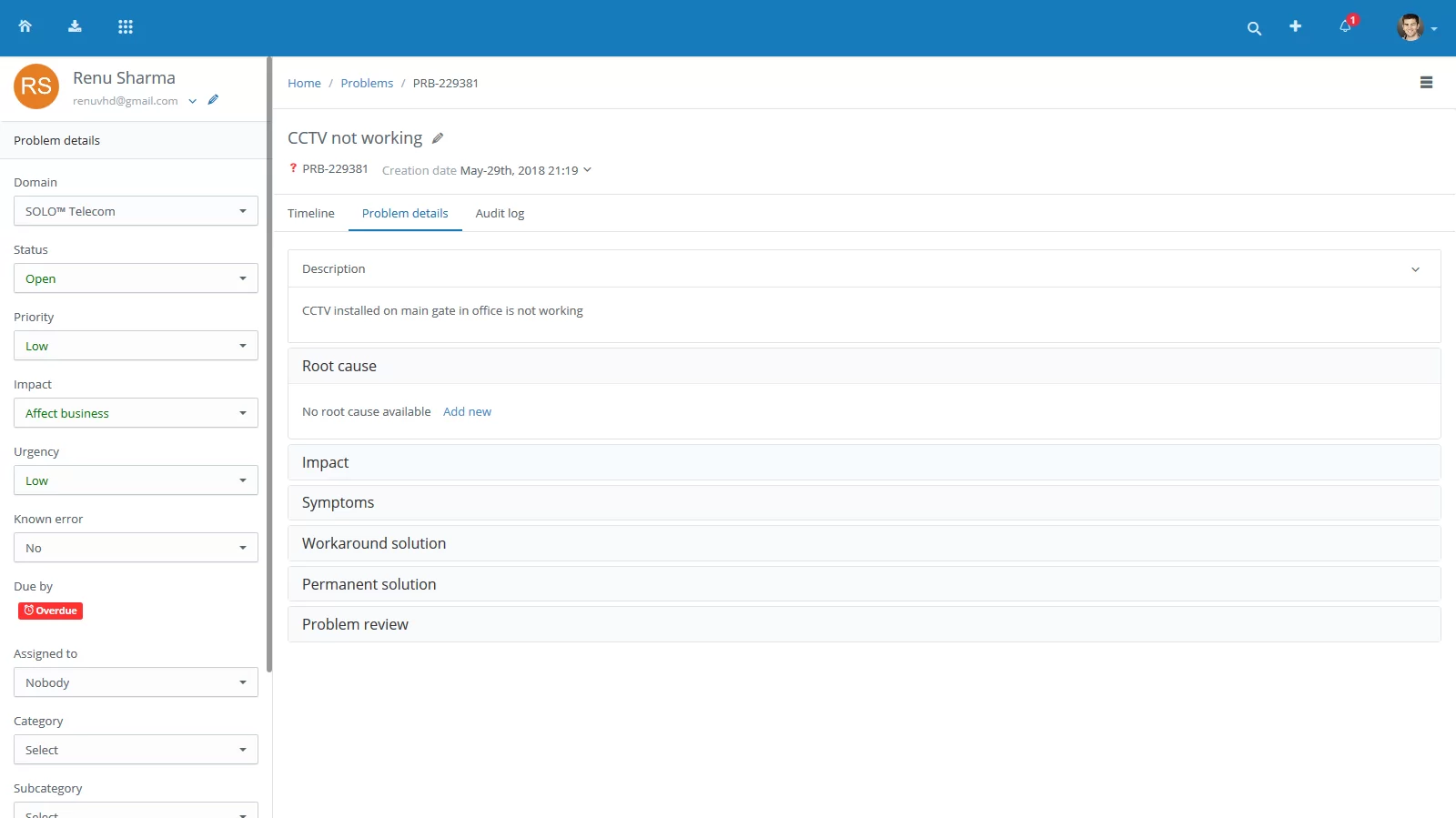1456x818 pixels.
Task: Click the sidebar vertical scrollbar
Action: (x=269, y=364)
